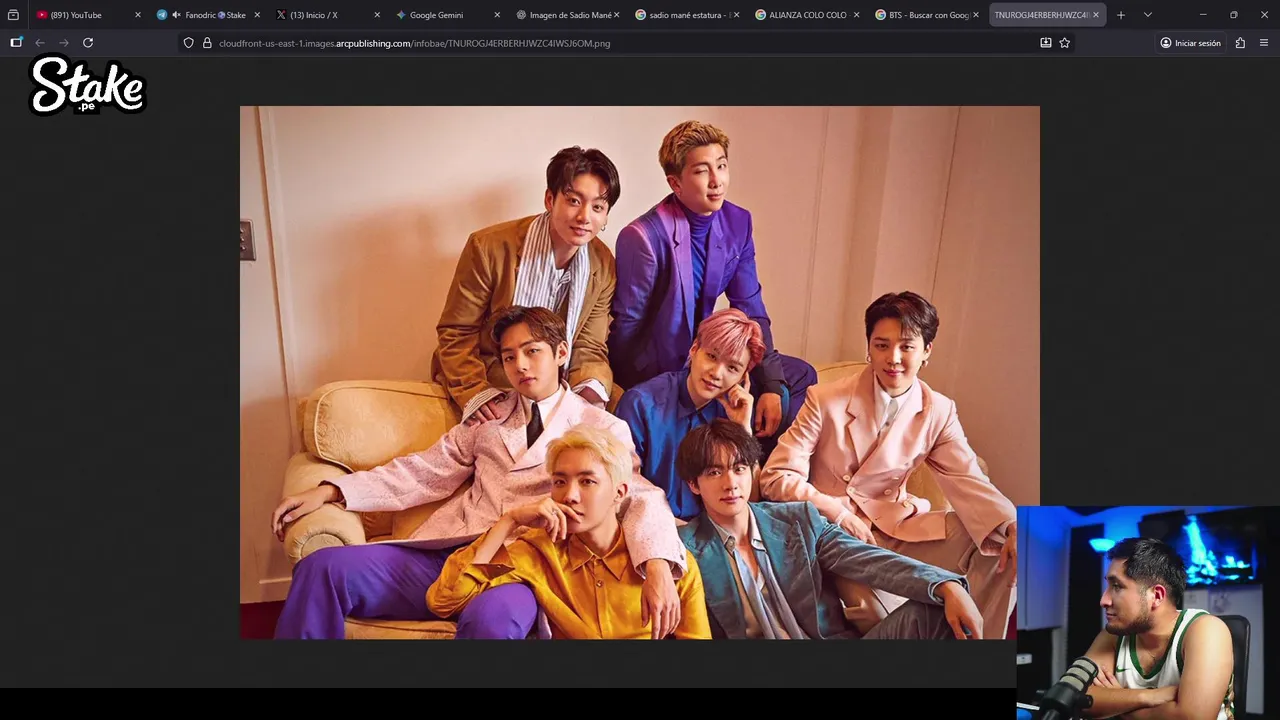
Task: Close the sadio mané estatura tab
Action: click(736, 15)
